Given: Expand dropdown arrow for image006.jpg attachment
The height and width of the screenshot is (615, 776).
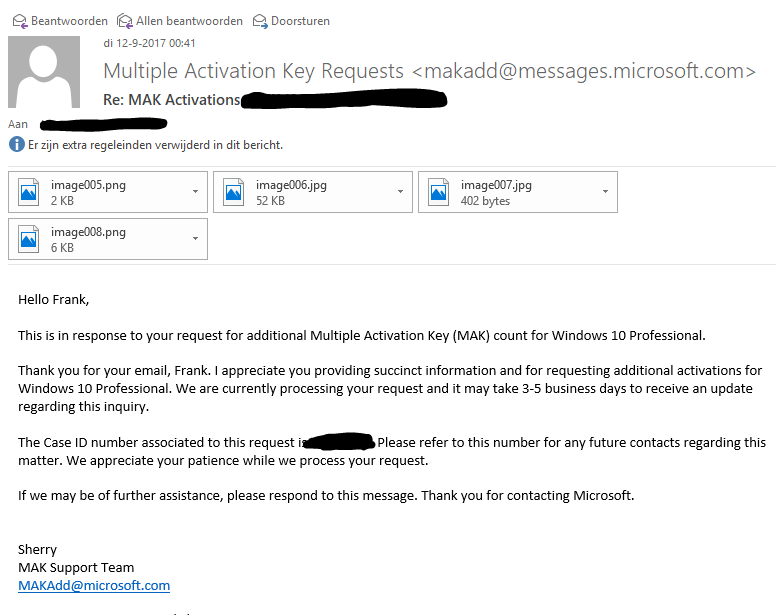Looking at the screenshot, I should tap(400, 191).
